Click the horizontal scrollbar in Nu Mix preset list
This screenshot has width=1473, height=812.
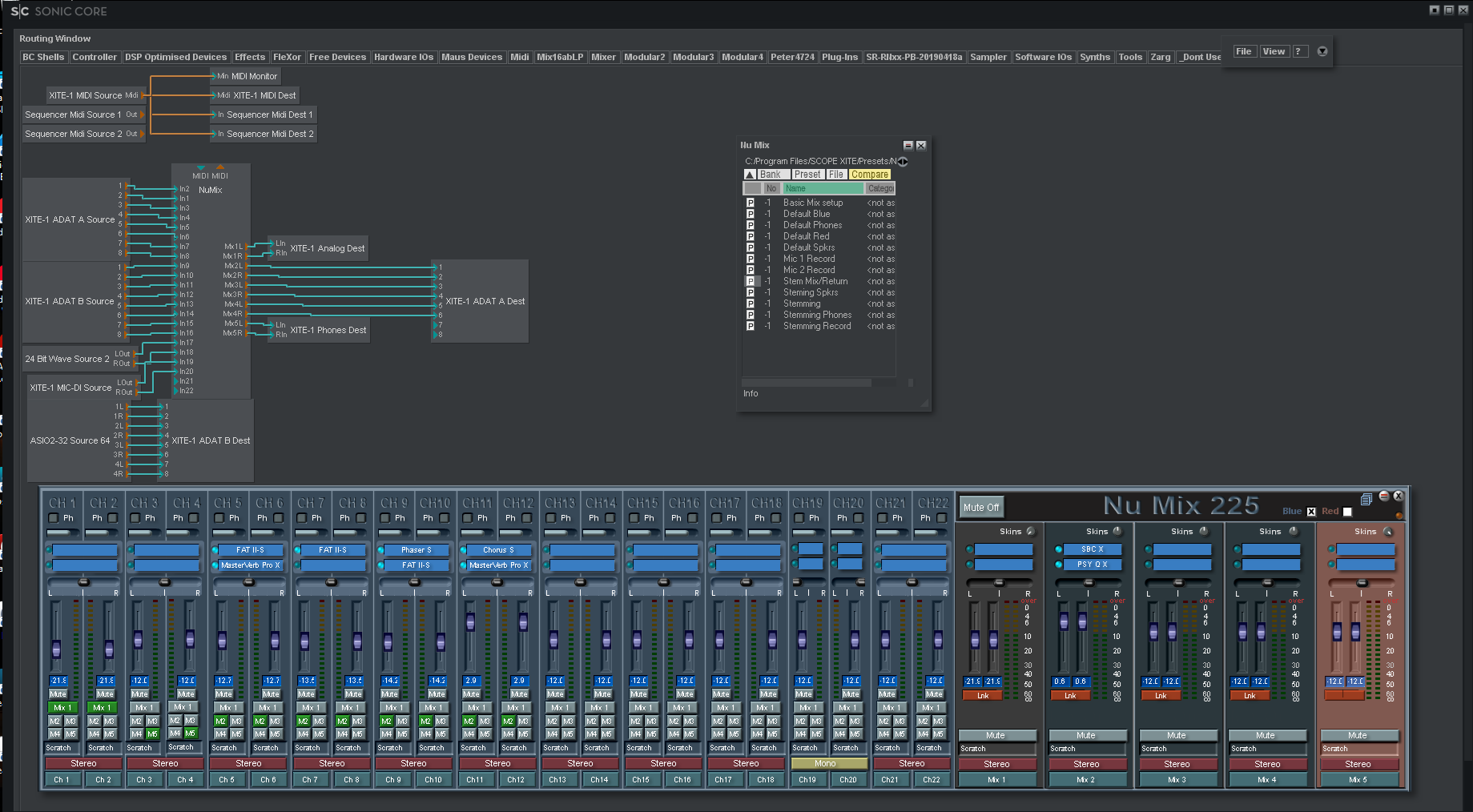click(x=807, y=383)
